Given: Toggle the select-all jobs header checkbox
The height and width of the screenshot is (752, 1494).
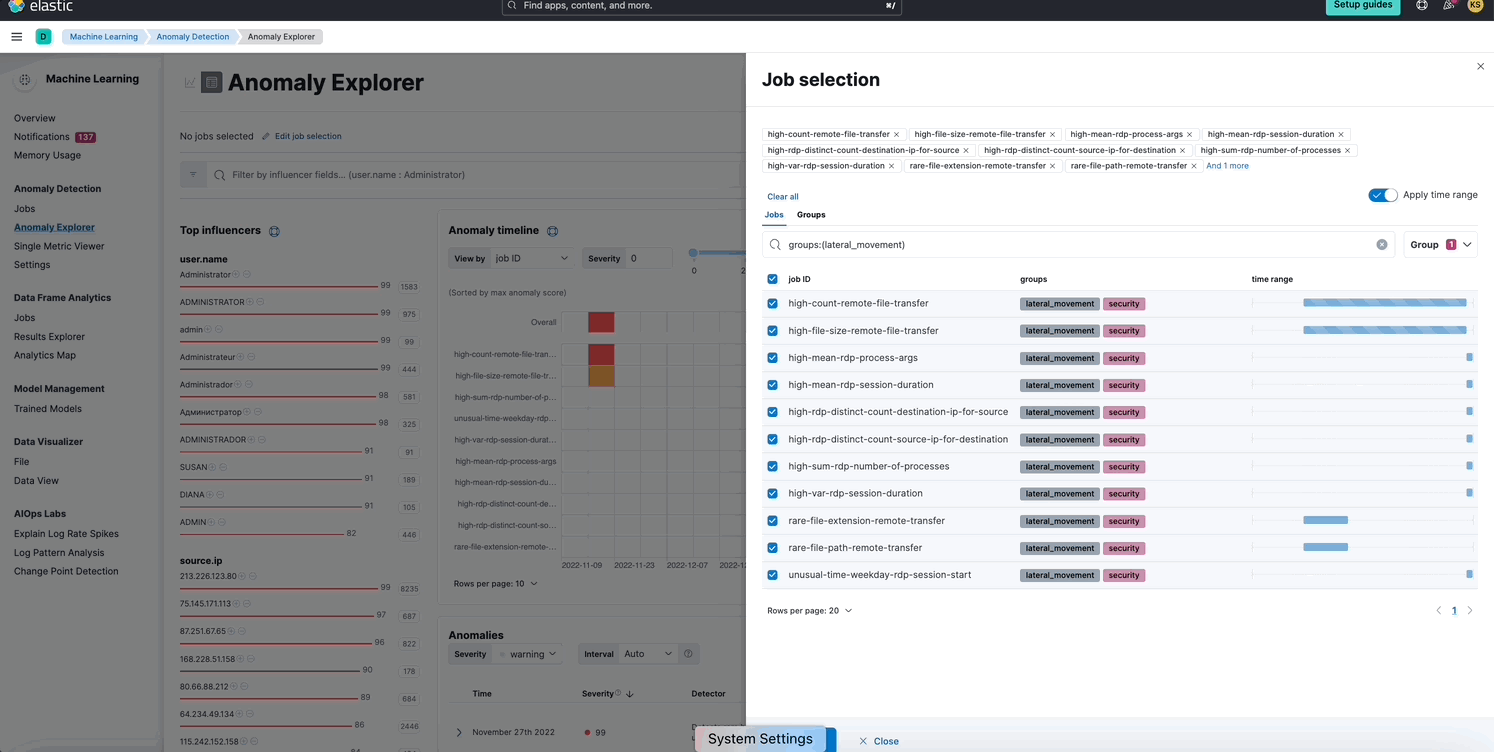Looking at the screenshot, I should [772, 280].
